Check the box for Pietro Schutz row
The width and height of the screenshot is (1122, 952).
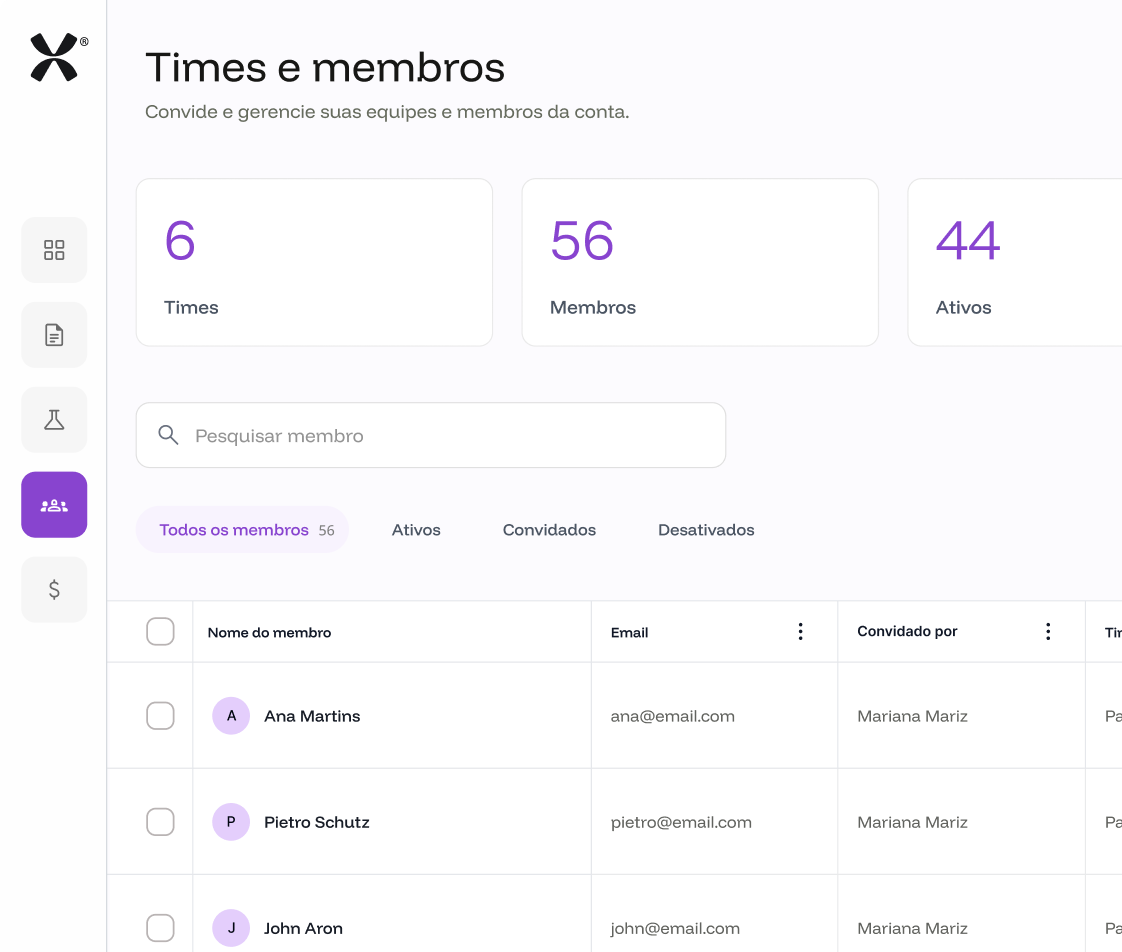tap(160, 822)
